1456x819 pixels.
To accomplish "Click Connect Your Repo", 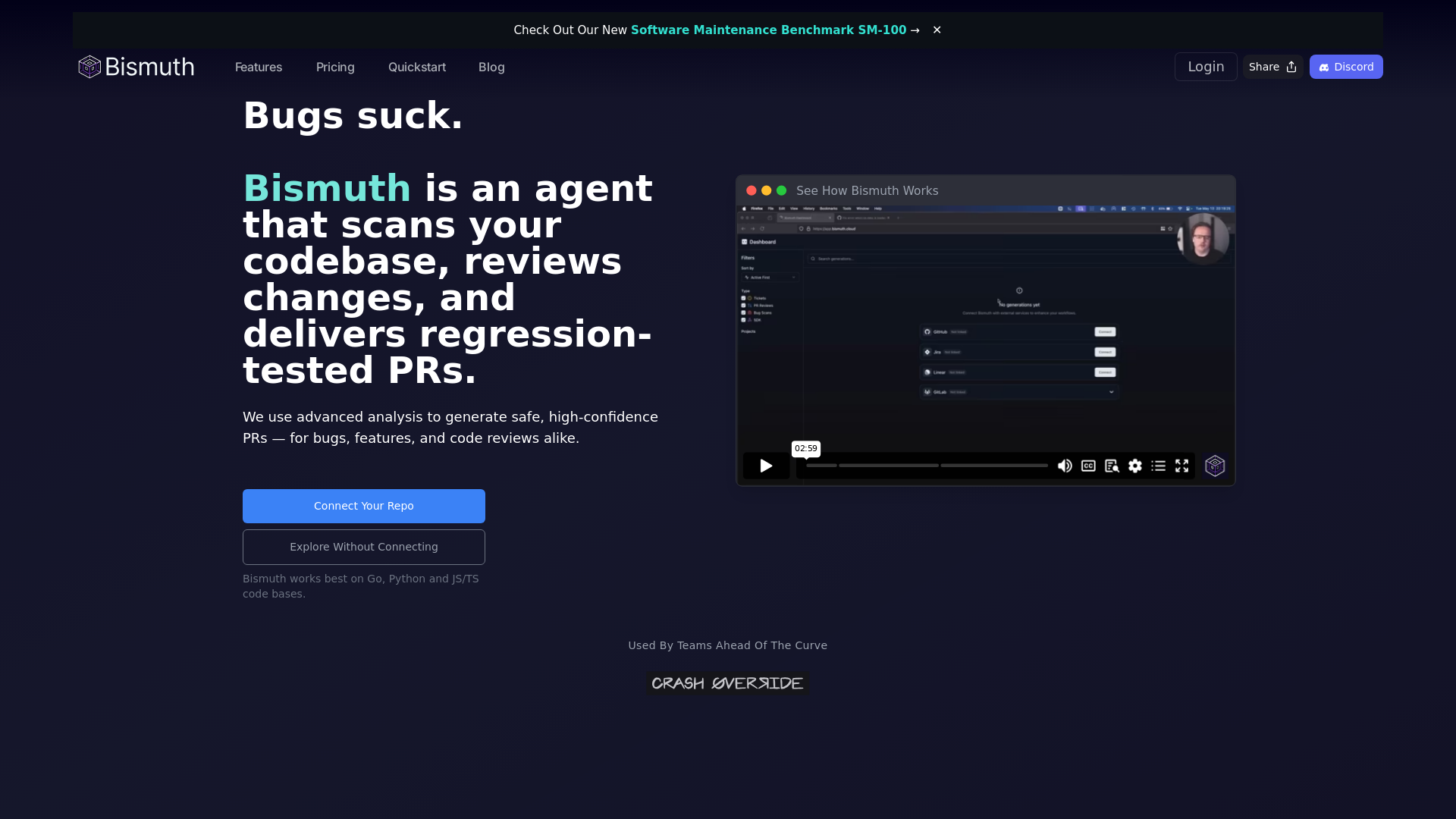I will tap(364, 506).
